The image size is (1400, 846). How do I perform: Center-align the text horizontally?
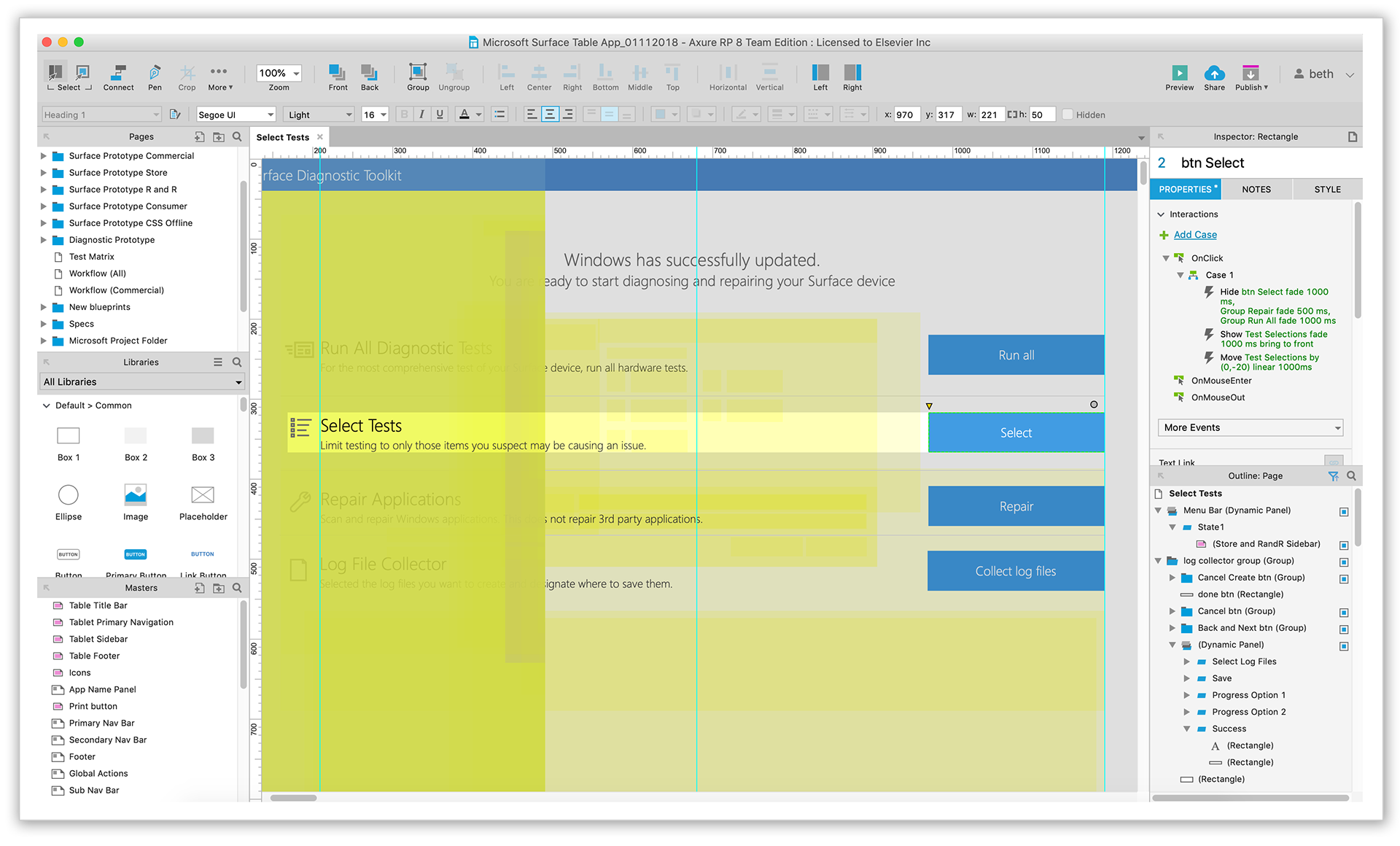(550, 115)
